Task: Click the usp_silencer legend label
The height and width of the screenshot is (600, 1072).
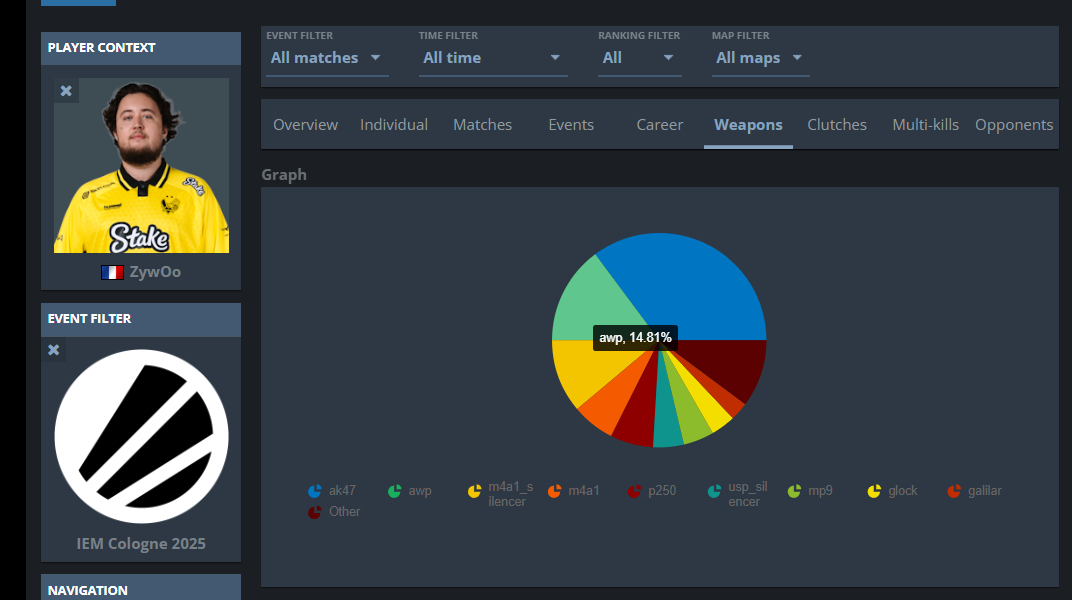Action: click(748, 494)
